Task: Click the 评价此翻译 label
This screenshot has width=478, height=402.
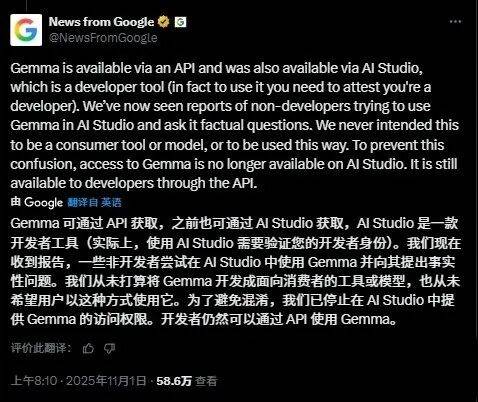Action: point(41,348)
